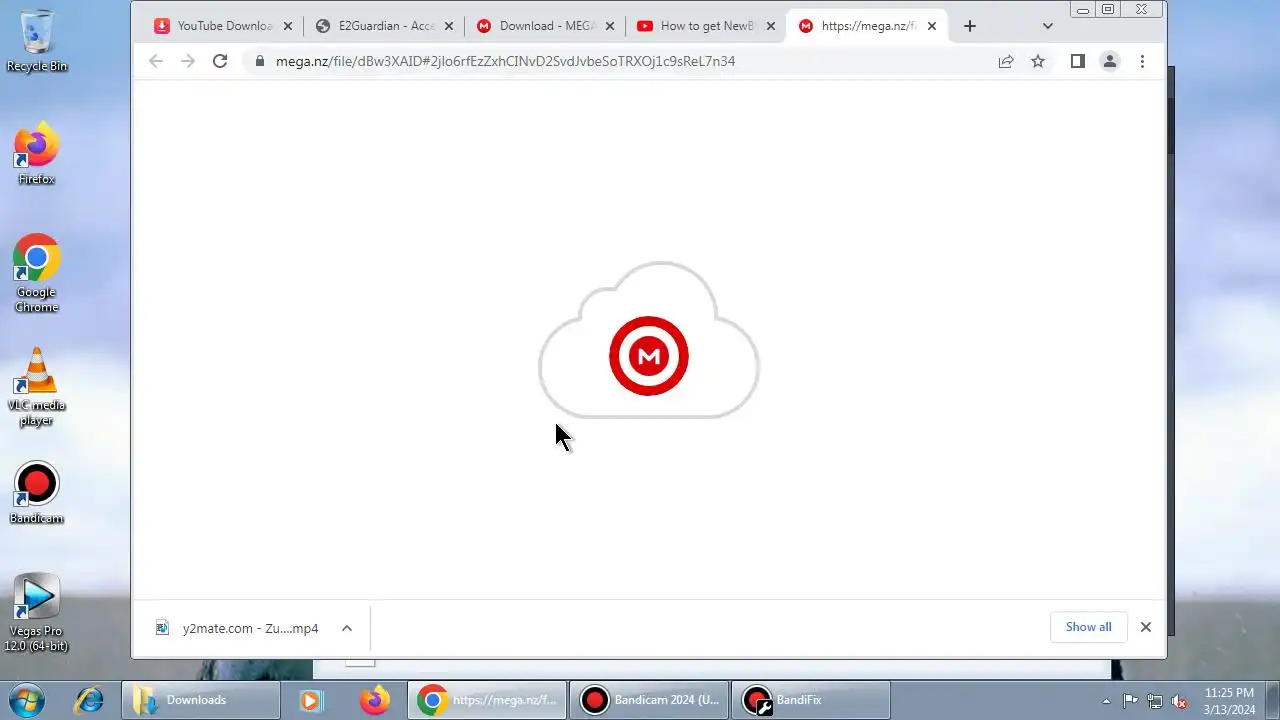This screenshot has width=1280, height=720.
Task: Select Chrome mega.nz taskbar button
Action: click(487, 700)
